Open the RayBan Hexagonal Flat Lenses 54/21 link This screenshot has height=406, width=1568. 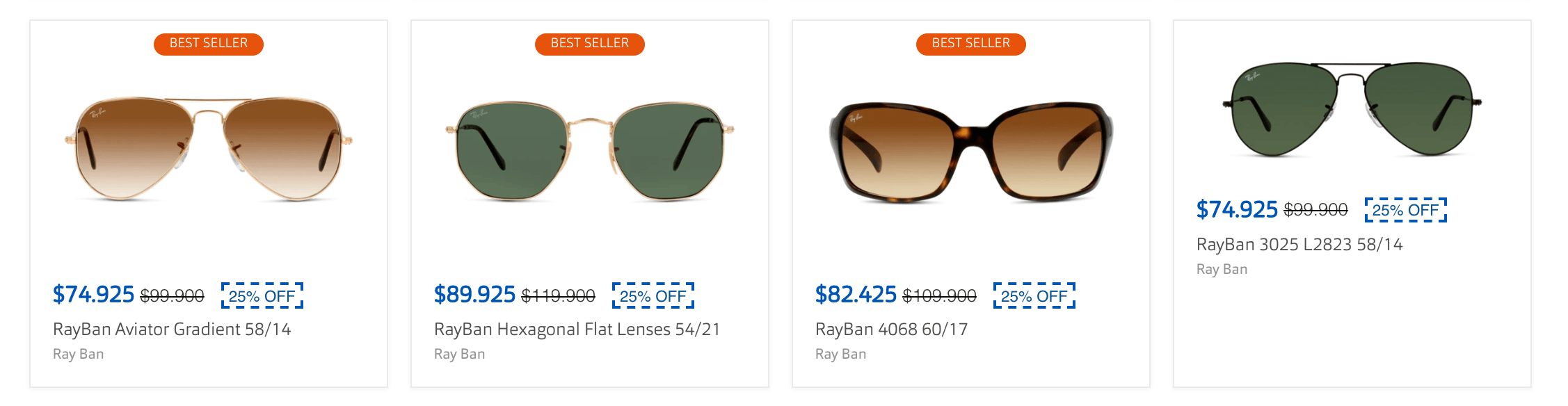577,329
